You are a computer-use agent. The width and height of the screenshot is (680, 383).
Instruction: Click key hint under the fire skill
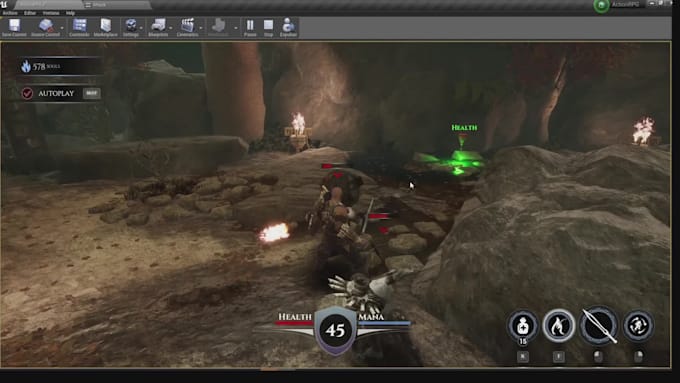tap(559, 357)
